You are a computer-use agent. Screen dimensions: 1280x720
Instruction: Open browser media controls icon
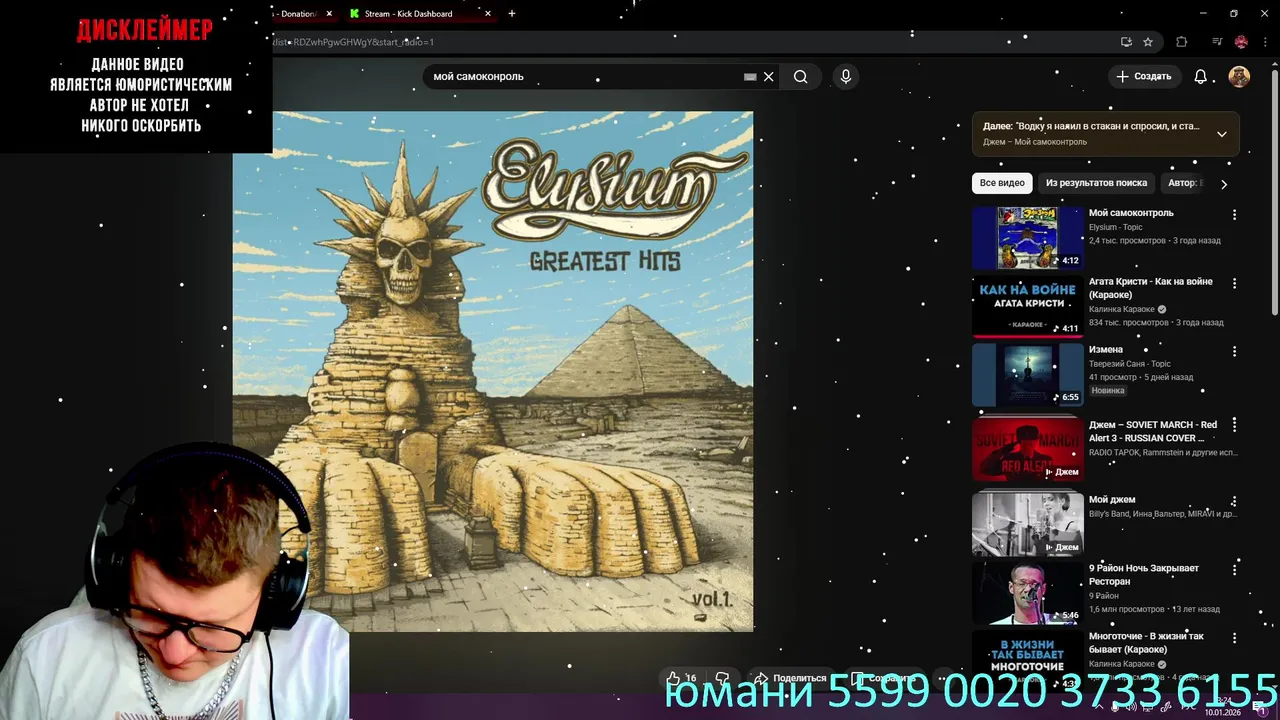1217,42
